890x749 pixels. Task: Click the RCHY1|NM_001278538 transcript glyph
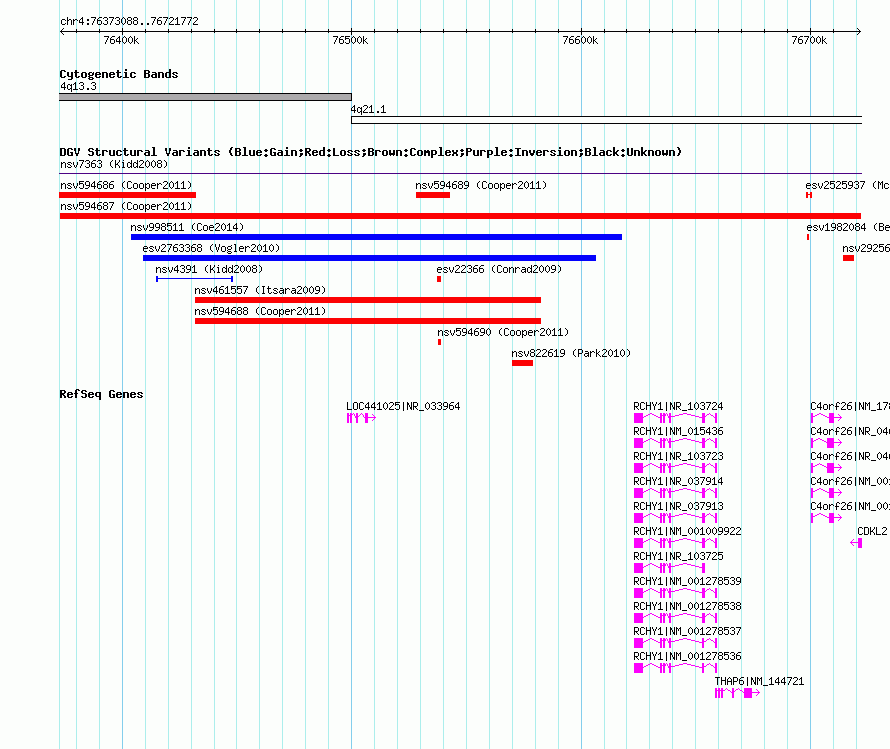pos(675,618)
